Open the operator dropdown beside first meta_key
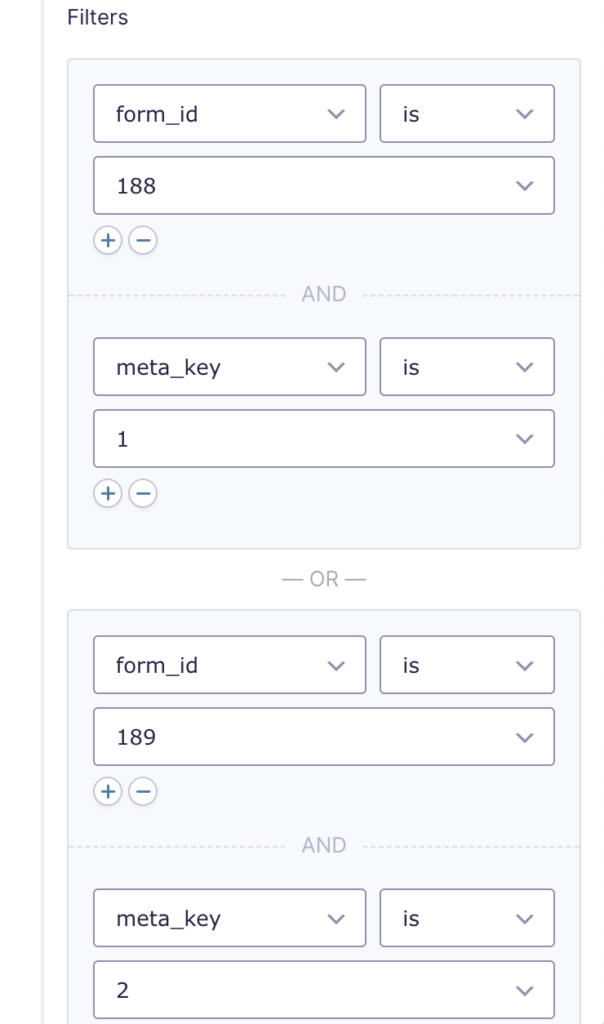This screenshot has width=604, height=1024. (x=467, y=366)
